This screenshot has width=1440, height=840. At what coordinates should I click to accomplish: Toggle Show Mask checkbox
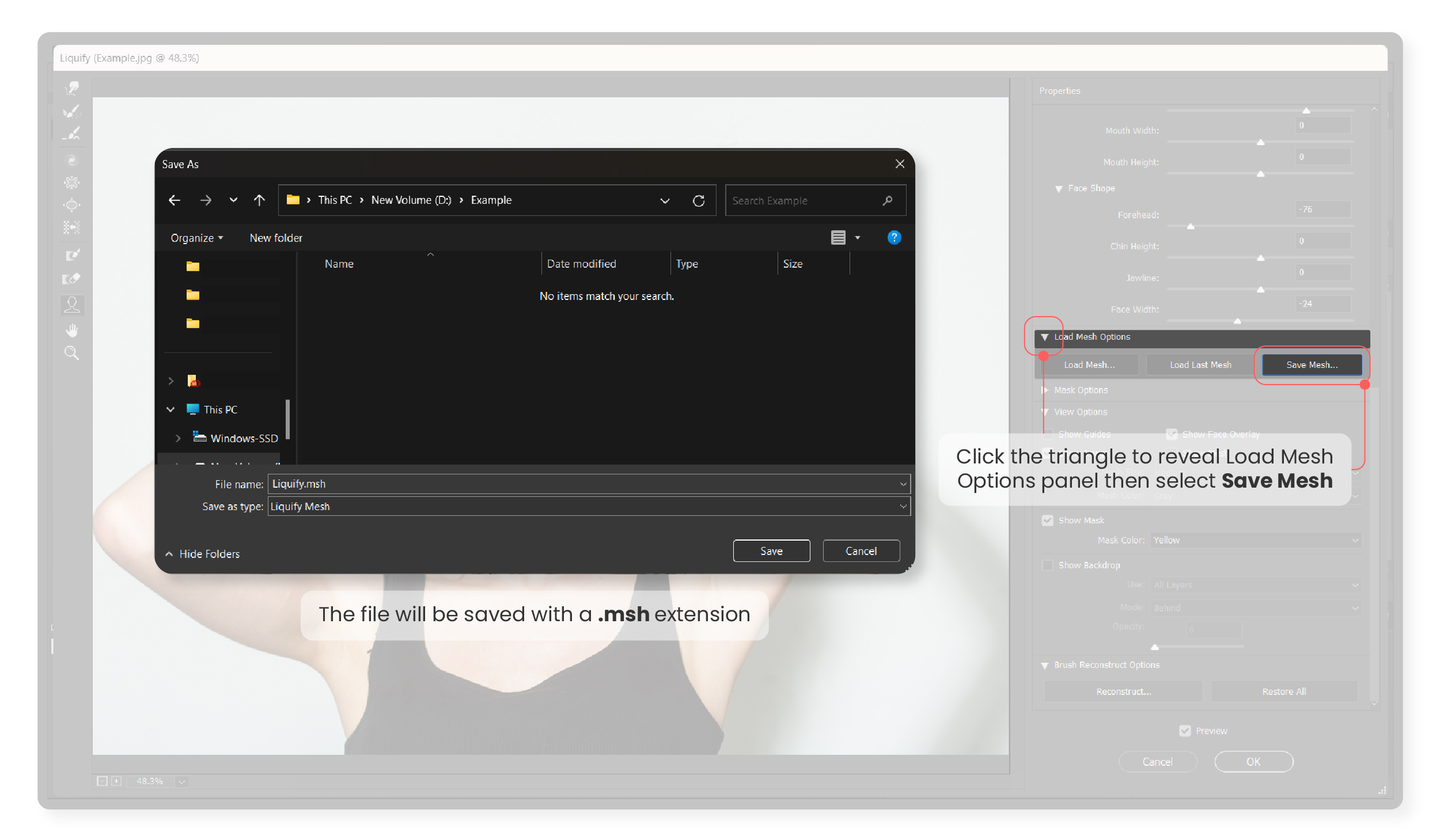tap(1048, 520)
